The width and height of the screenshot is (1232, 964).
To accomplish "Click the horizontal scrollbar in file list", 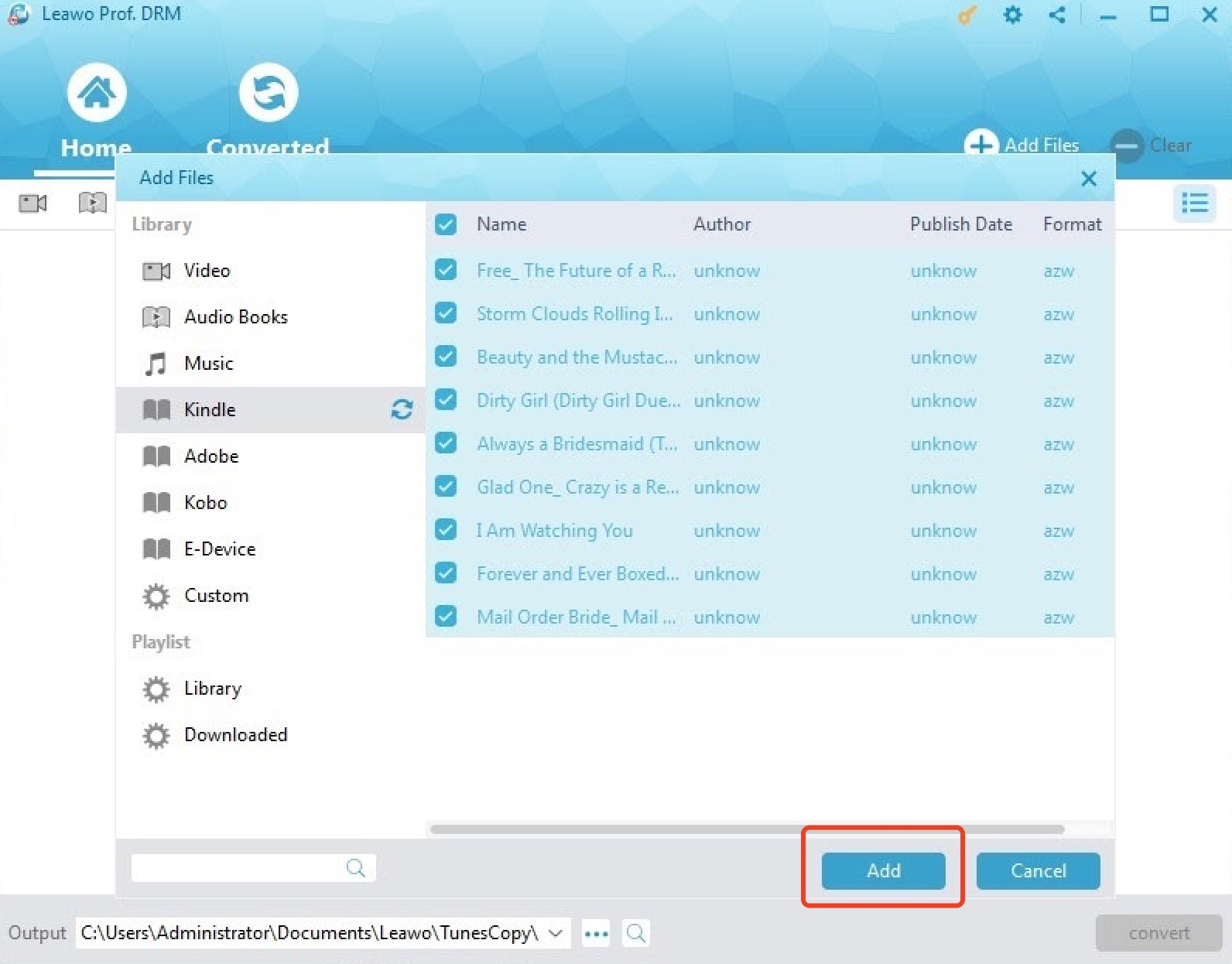I will tap(747, 829).
